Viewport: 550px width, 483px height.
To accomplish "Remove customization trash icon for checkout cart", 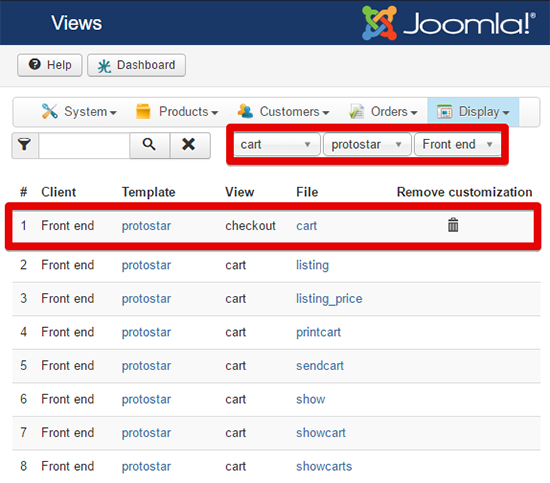I will pos(453,225).
